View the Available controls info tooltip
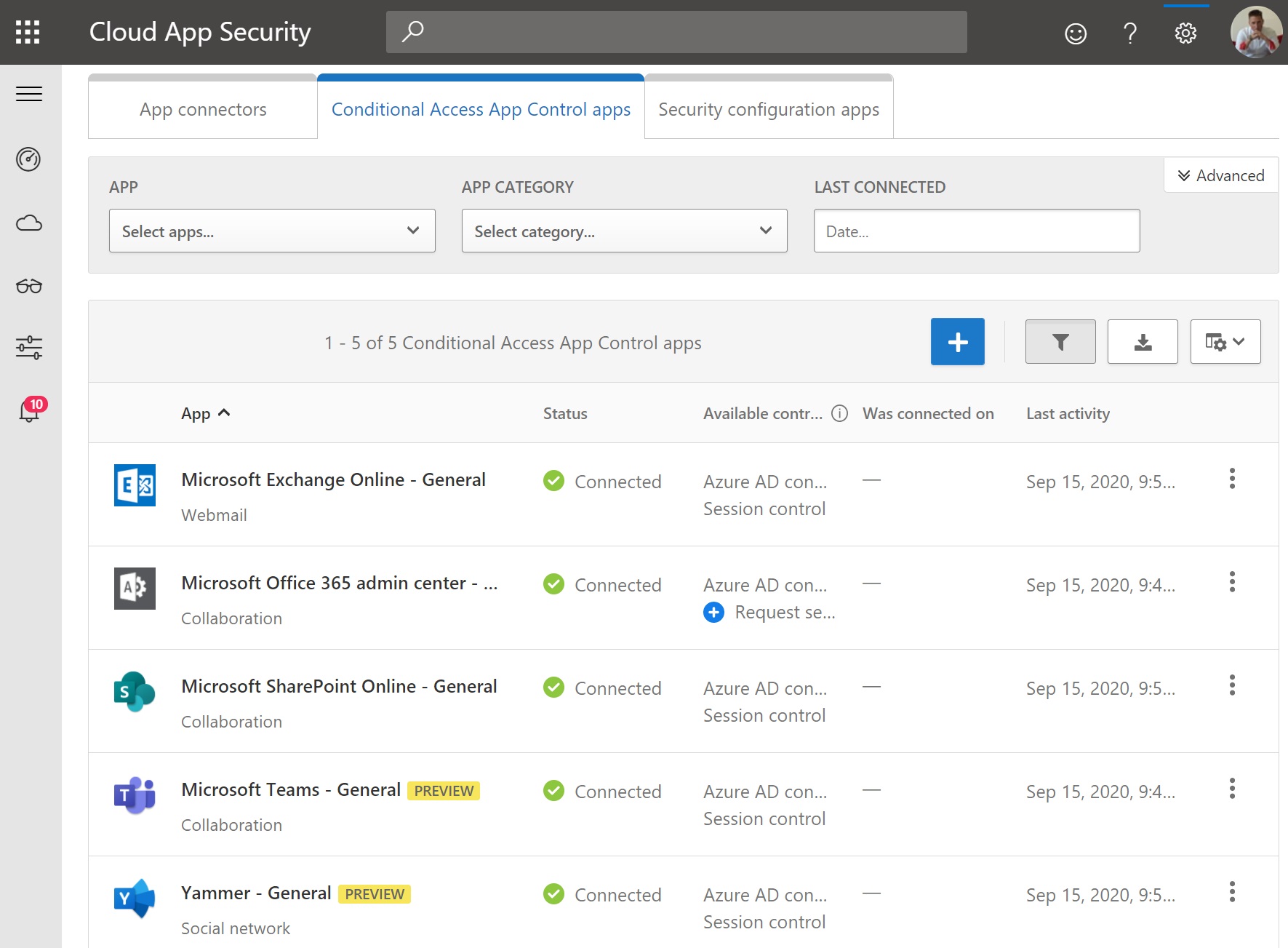1288x948 pixels. point(839,413)
